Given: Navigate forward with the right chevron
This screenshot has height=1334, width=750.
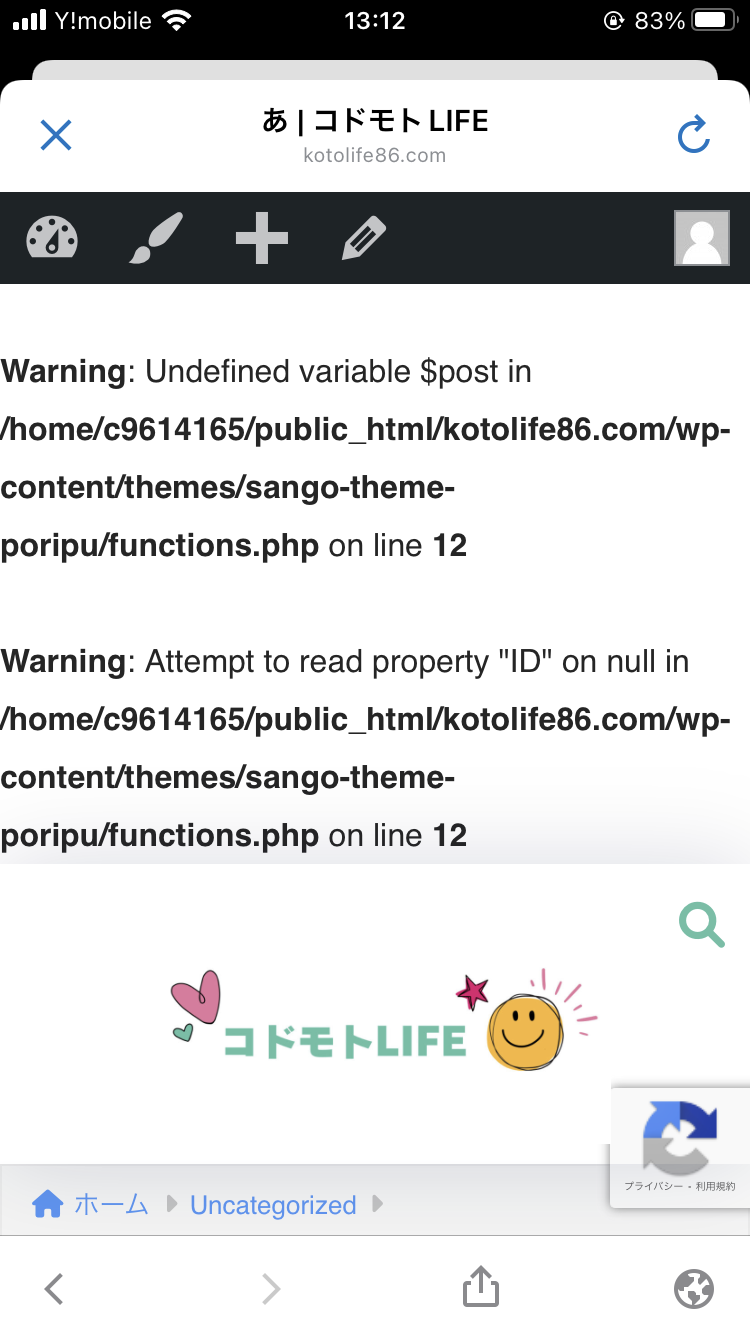Looking at the screenshot, I should 271,1288.
